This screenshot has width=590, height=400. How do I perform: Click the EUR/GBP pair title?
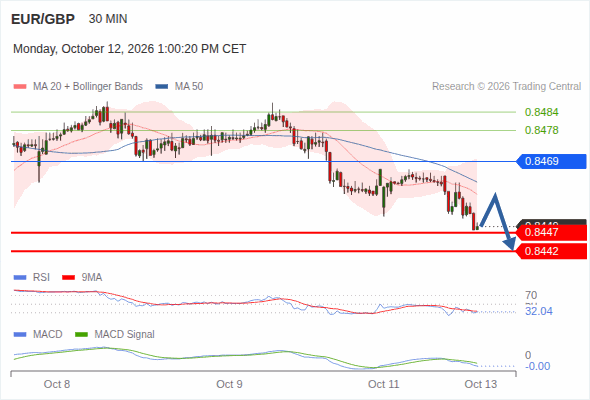43,19
